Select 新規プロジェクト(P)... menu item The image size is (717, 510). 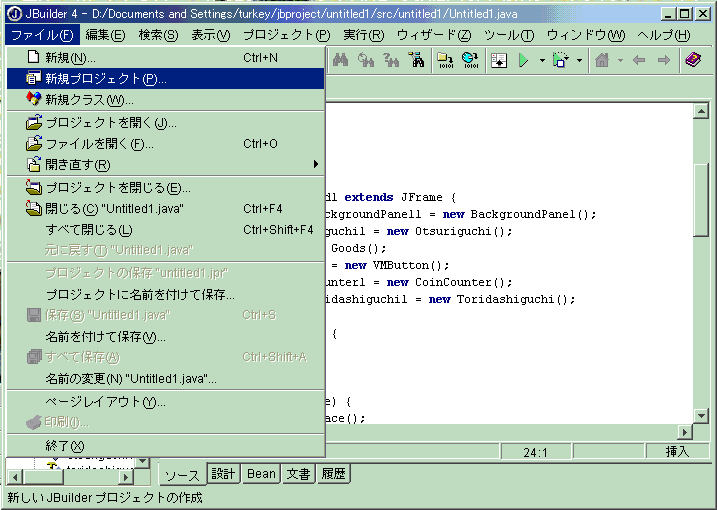[x=105, y=79]
